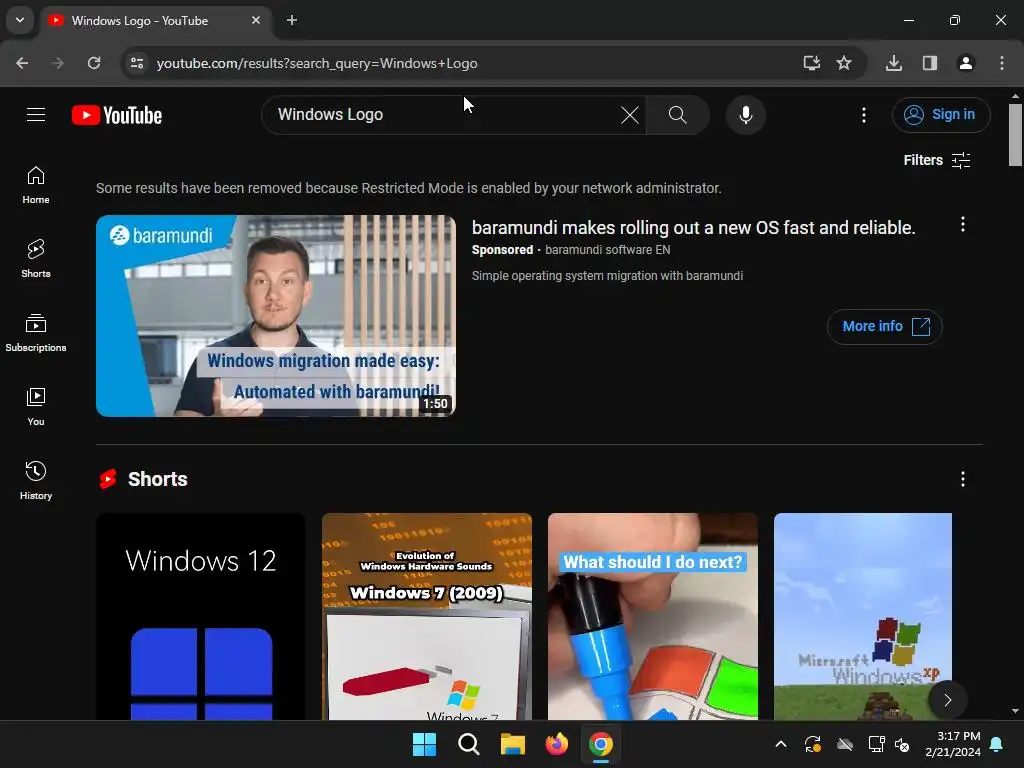The width and height of the screenshot is (1024, 768).
Task: Show hidden system tray icons
Action: [780, 744]
